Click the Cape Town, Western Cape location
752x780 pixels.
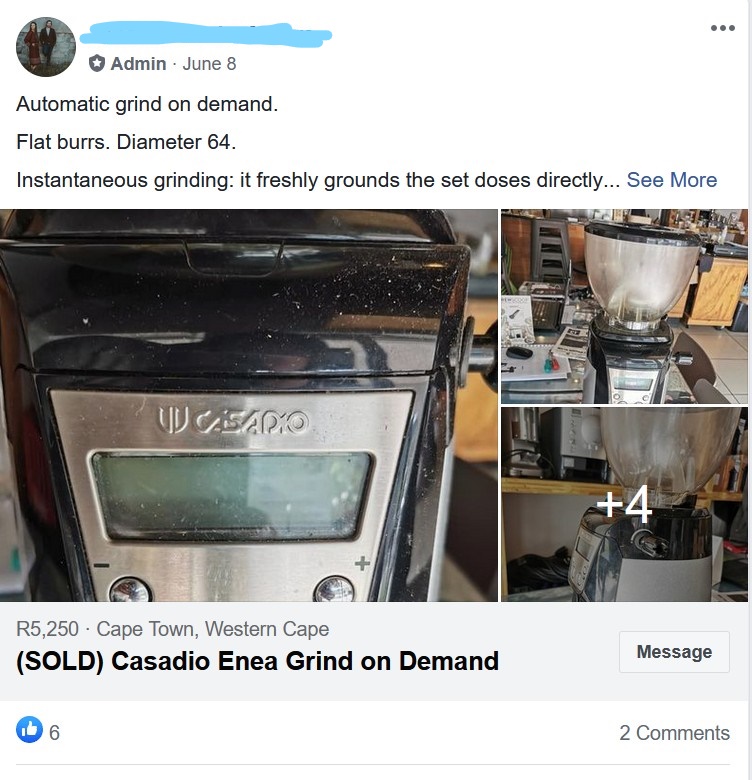pyautogui.click(x=212, y=629)
